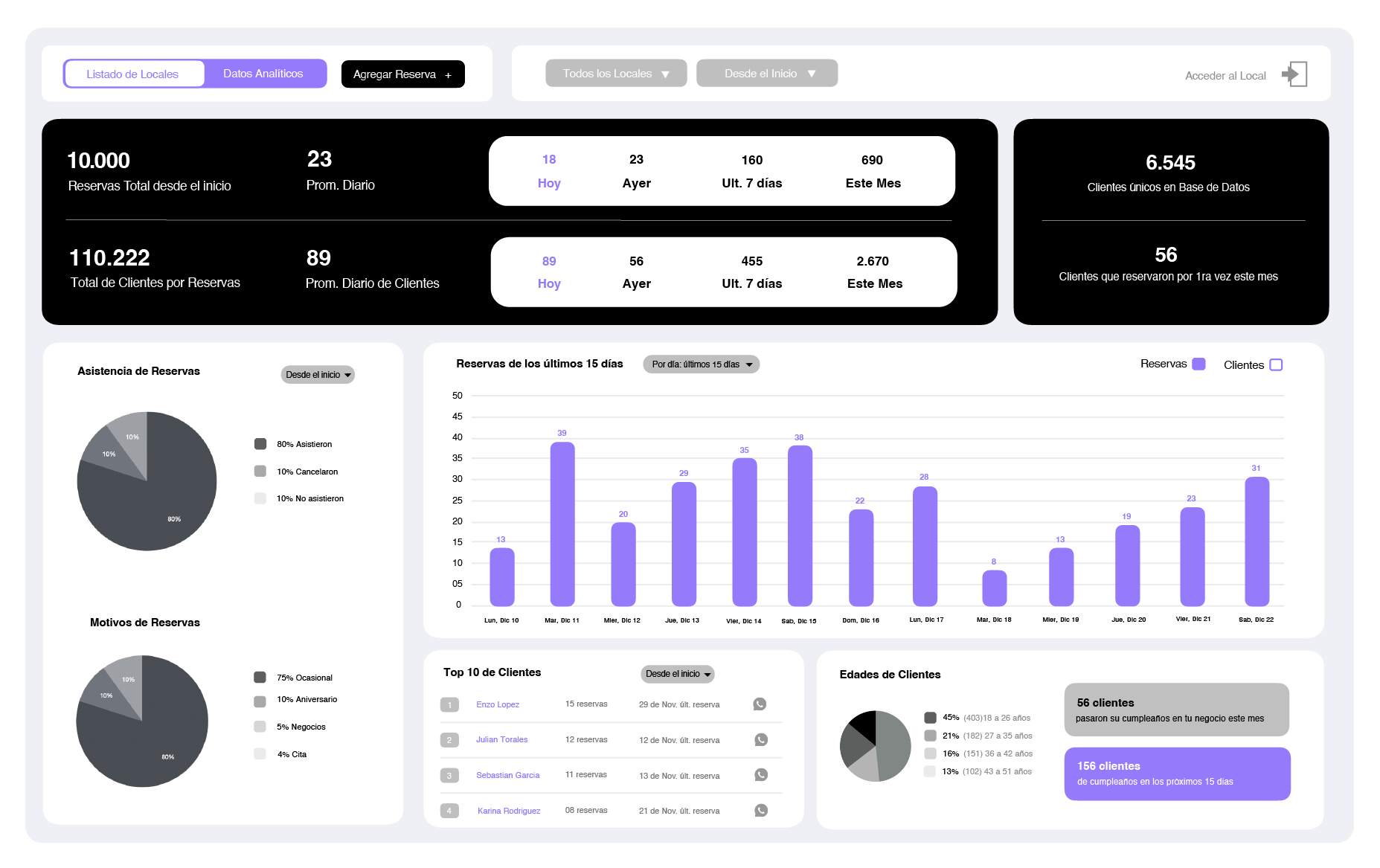The height and width of the screenshot is (868, 1380).
Task: Click the Acceder al Local login icon
Action: click(x=1294, y=74)
